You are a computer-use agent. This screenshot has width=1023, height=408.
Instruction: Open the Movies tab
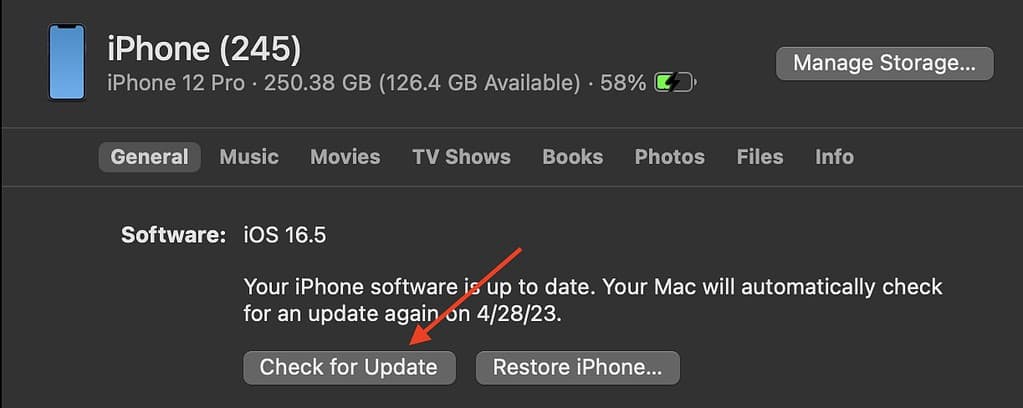[x=345, y=157]
